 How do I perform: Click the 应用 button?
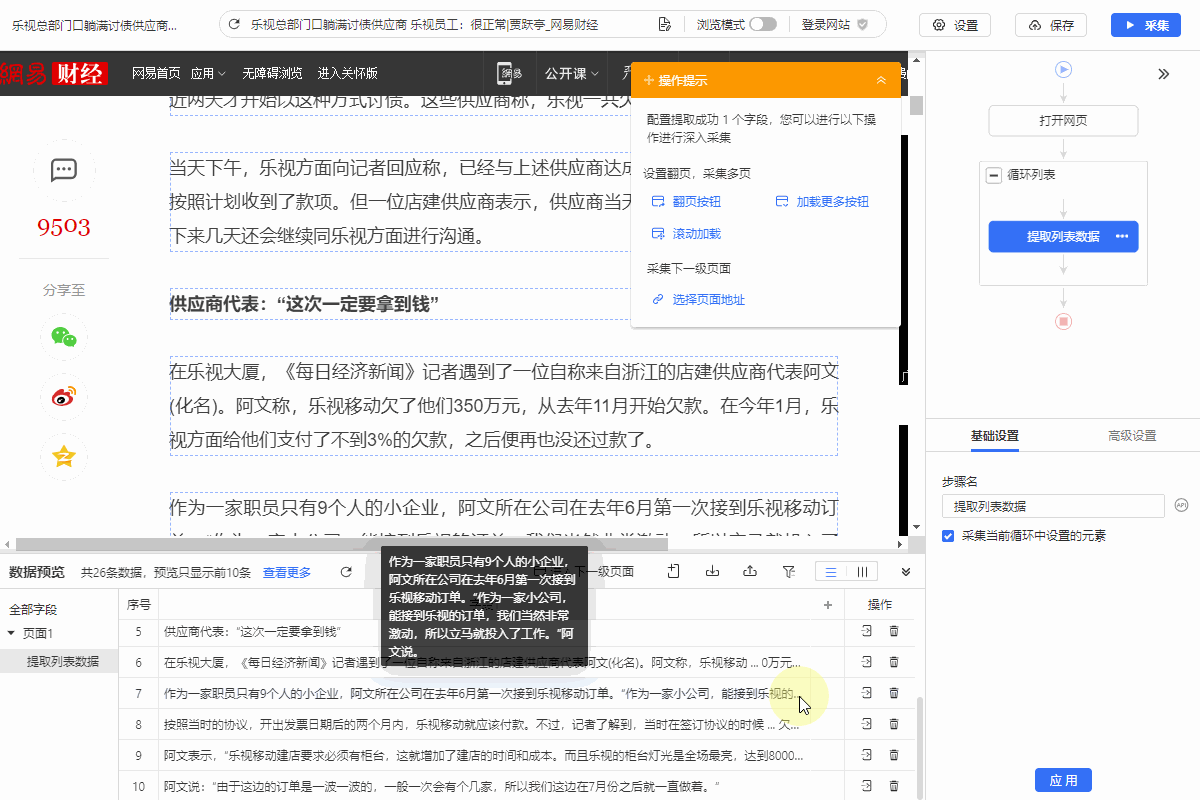[x=1063, y=780]
